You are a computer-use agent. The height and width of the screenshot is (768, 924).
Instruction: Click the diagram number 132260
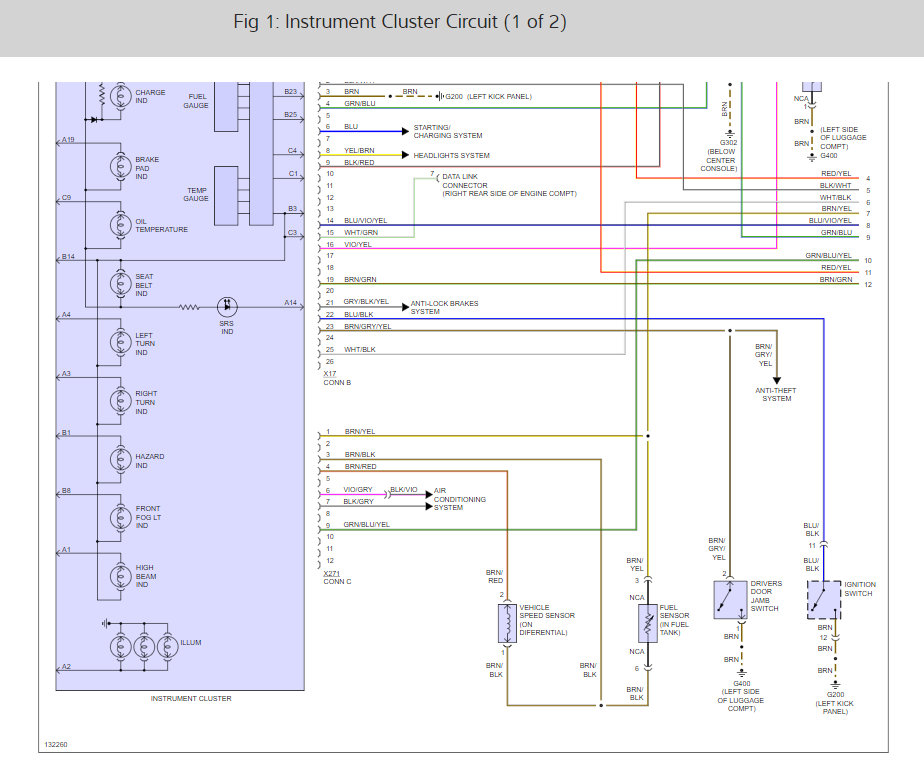[56, 744]
